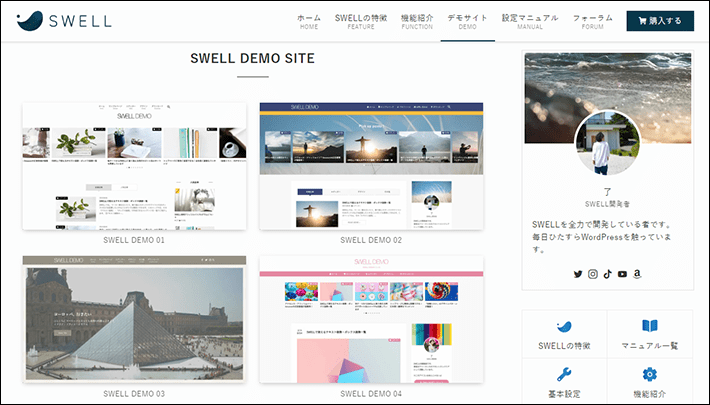The image size is (710, 405).
Task: Open the SWELL DEMO 02 thumbnail
Action: pos(371,165)
